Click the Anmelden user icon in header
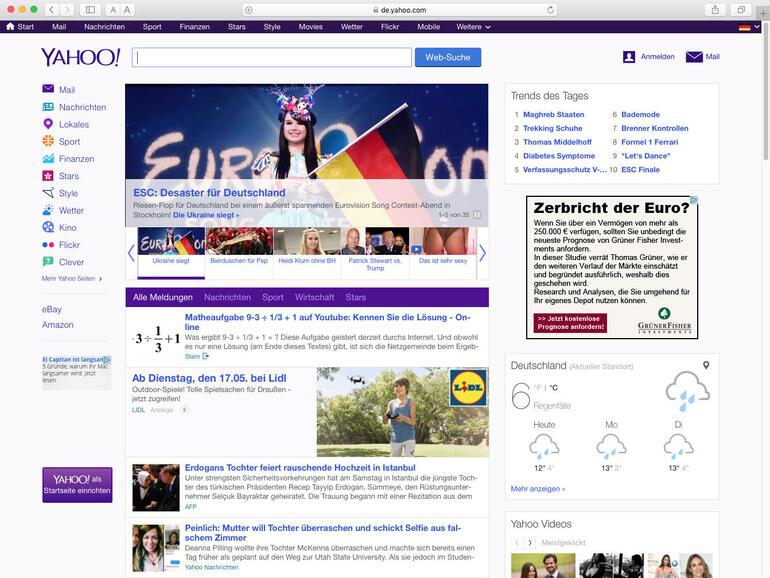The image size is (770, 578). pyautogui.click(x=629, y=57)
